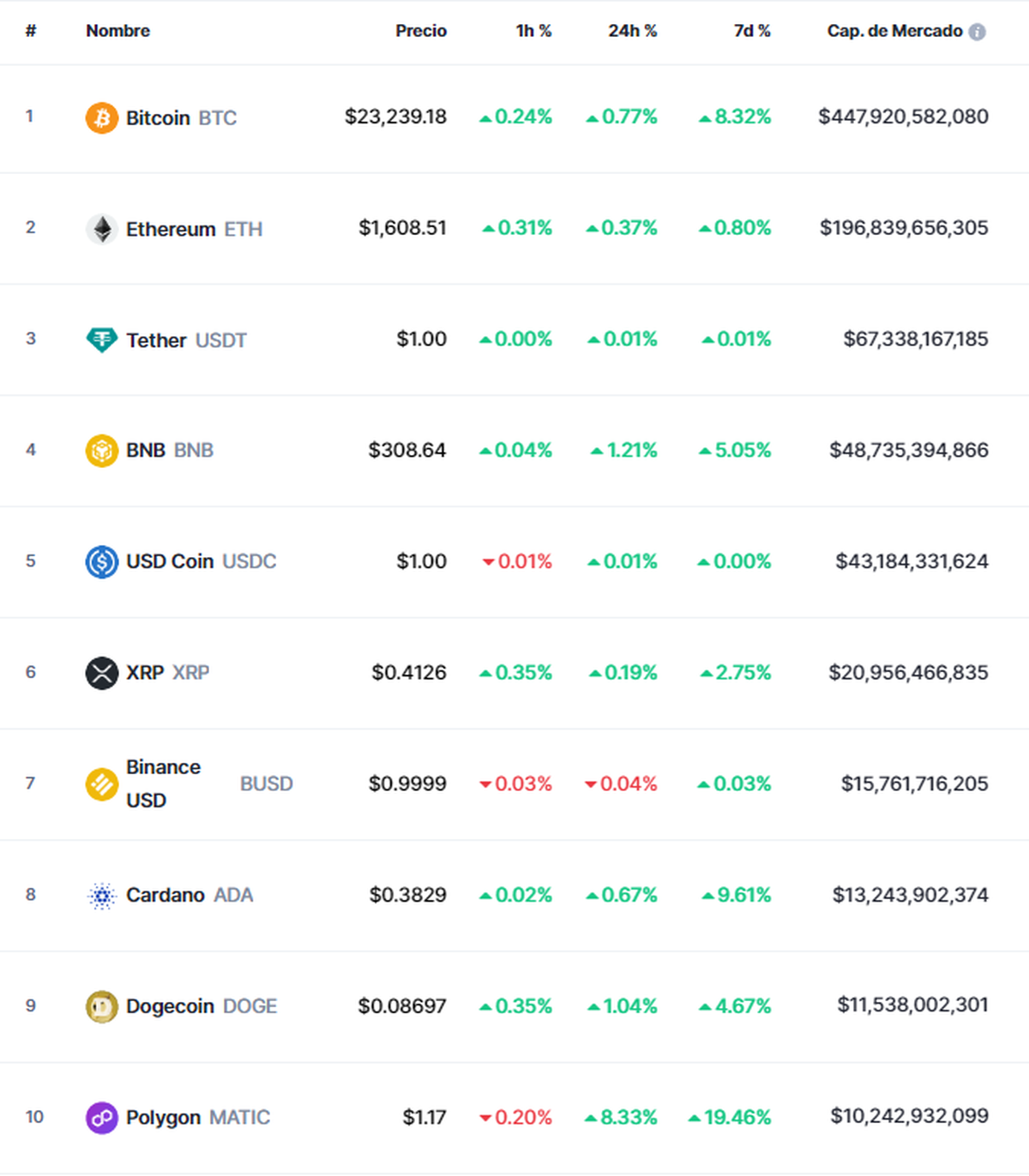Image resolution: width=1029 pixels, height=1176 pixels.
Task: Click the Polygon logo icon
Action: (x=102, y=1117)
